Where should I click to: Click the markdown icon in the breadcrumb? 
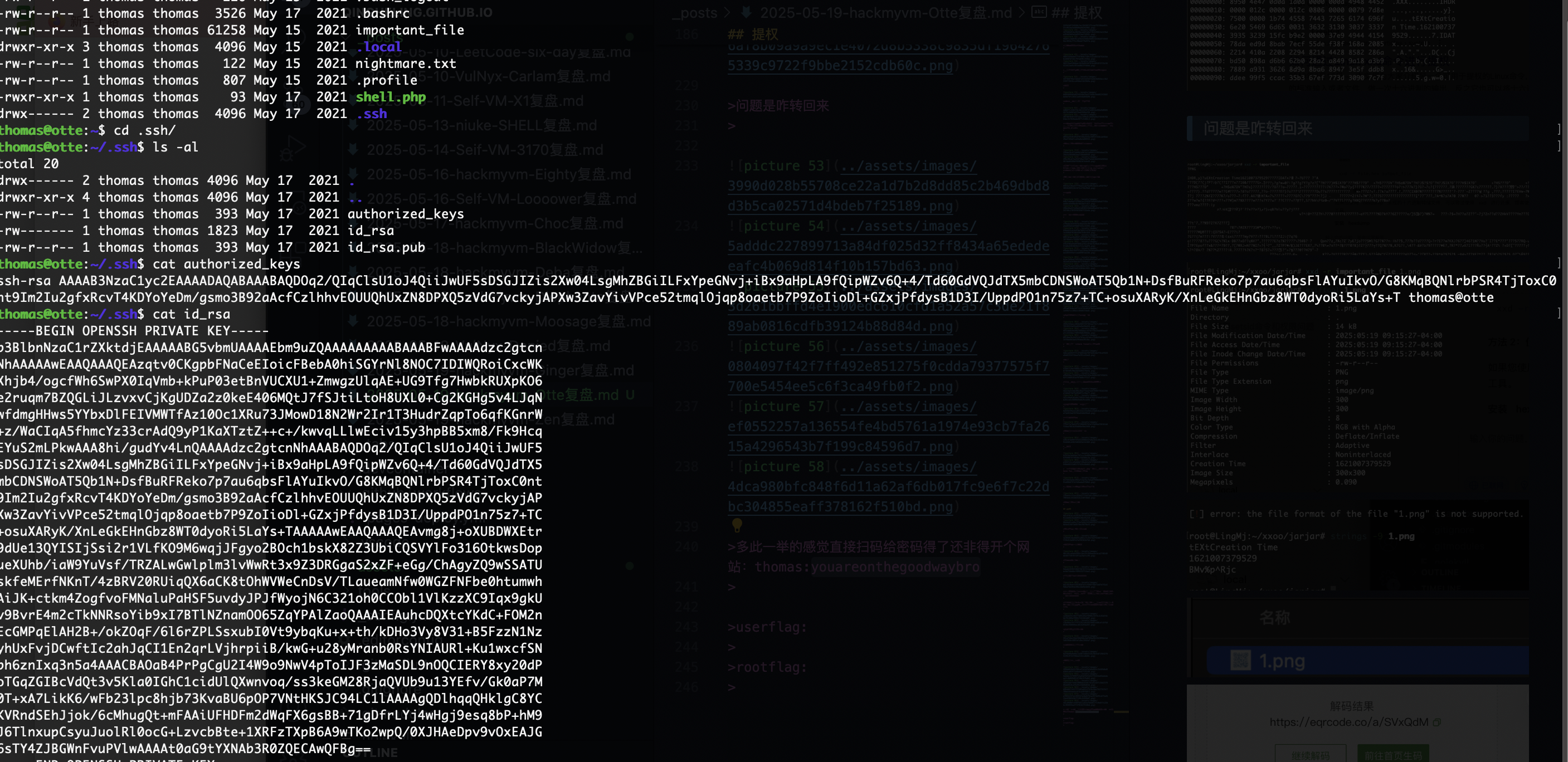point(746,12)
